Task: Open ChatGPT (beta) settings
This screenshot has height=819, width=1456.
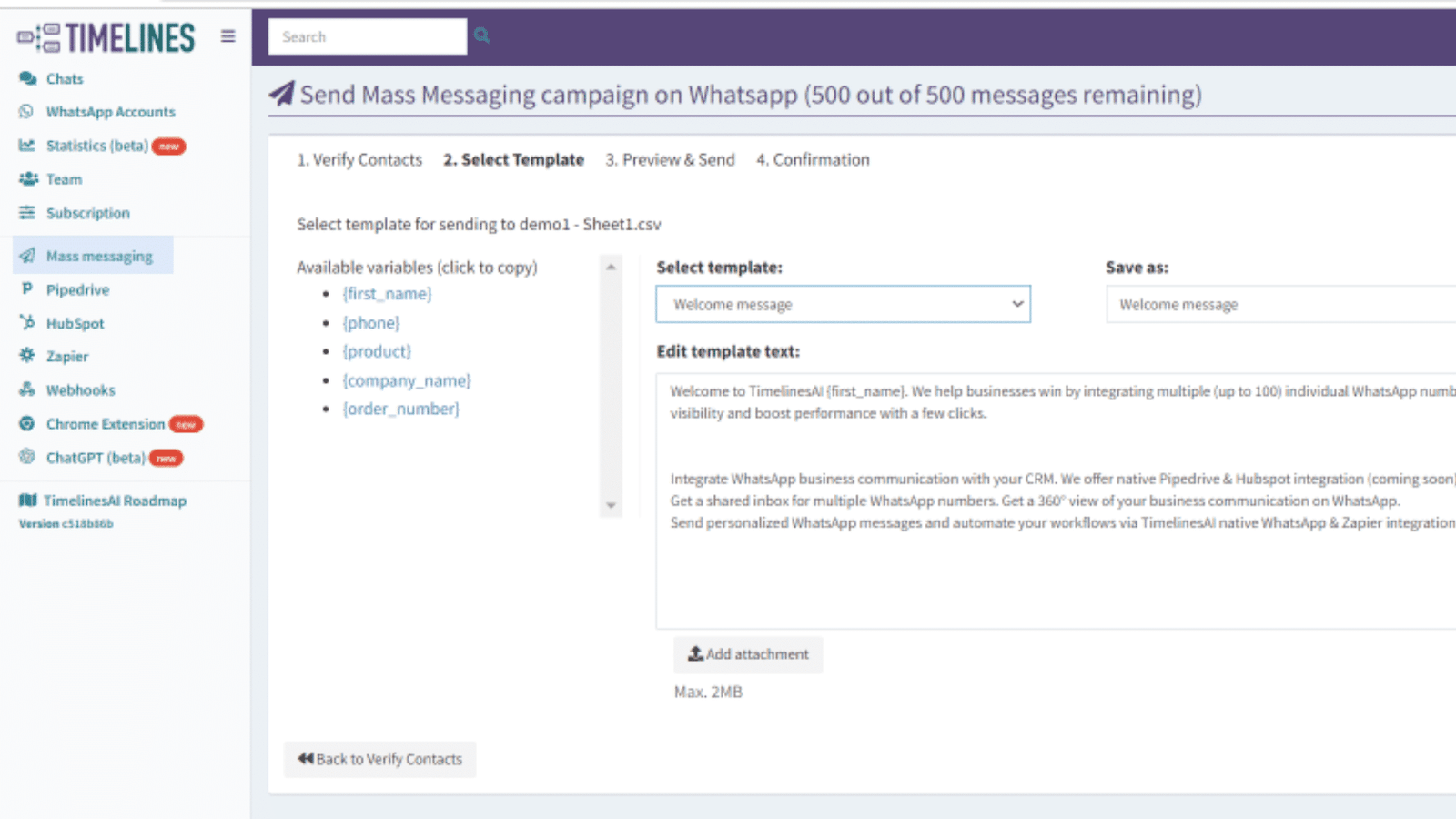Action: (96, 458)
